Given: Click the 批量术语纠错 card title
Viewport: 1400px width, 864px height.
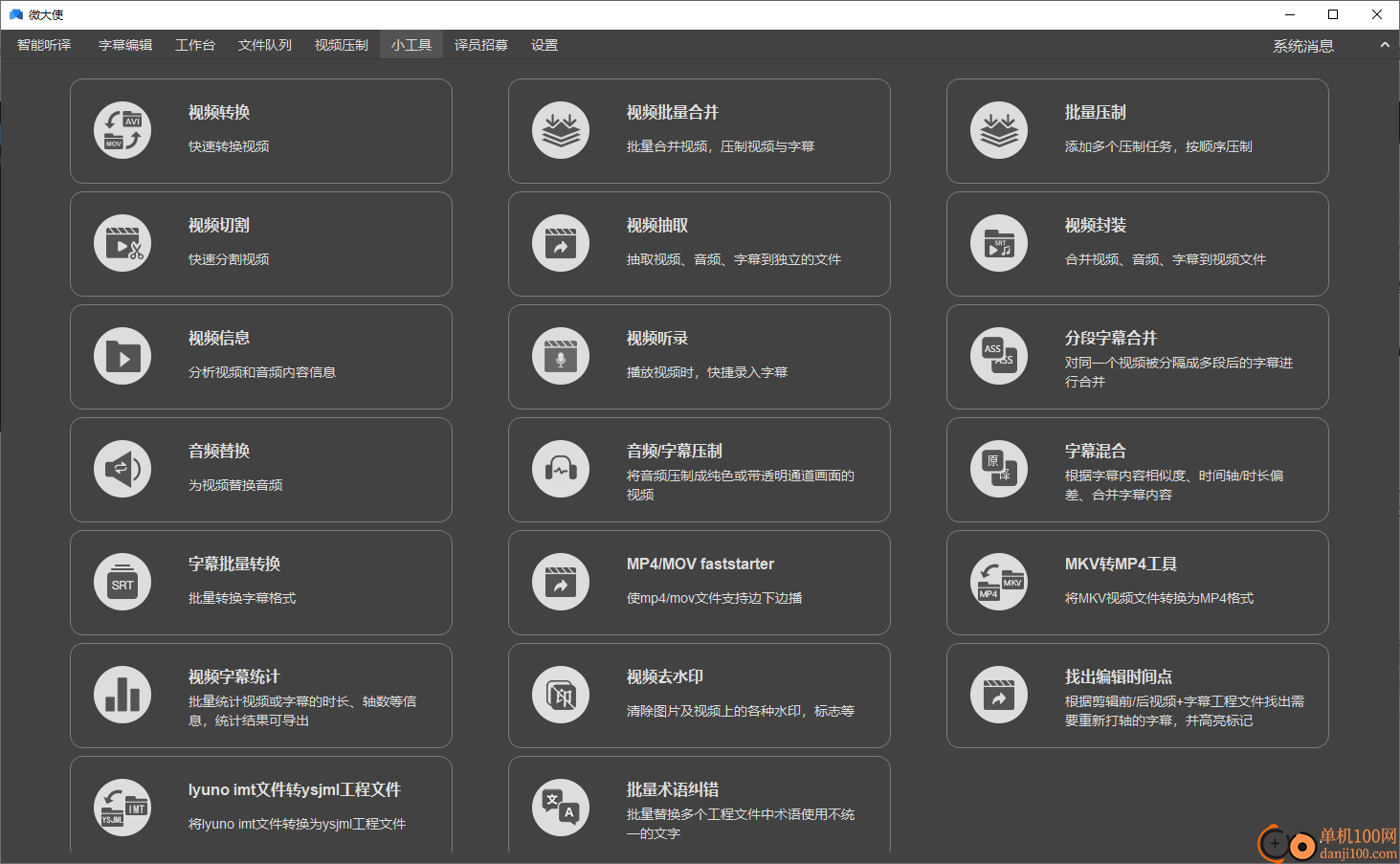Looking at the screenshot, I should point(673,790).
